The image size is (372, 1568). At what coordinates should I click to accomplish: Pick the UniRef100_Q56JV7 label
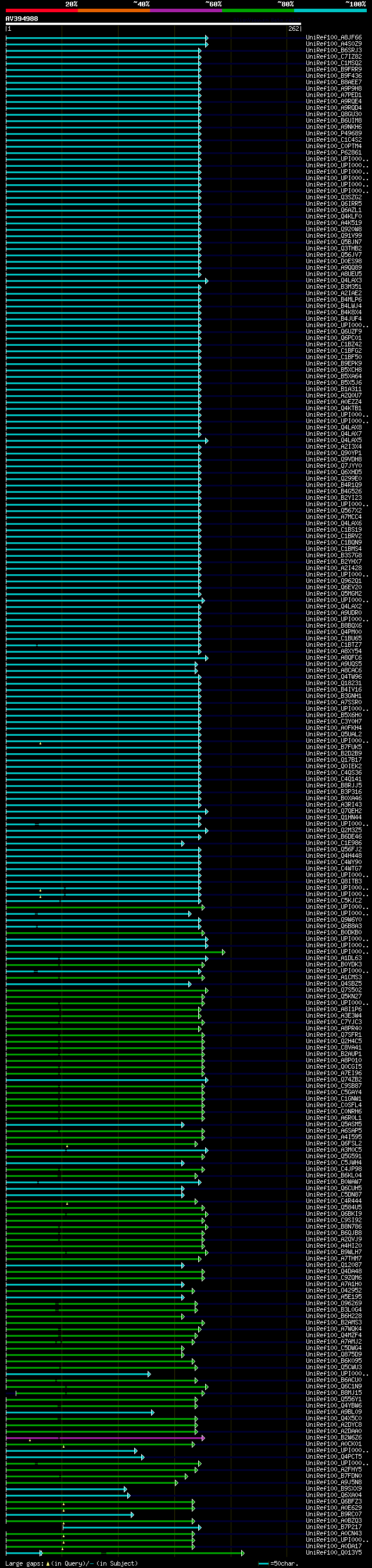click(x=334, y=255)
